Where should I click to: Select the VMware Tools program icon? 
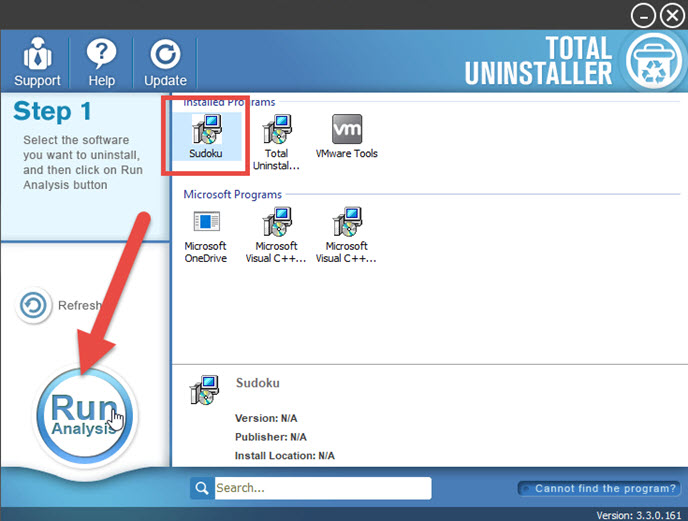point(347,137)
